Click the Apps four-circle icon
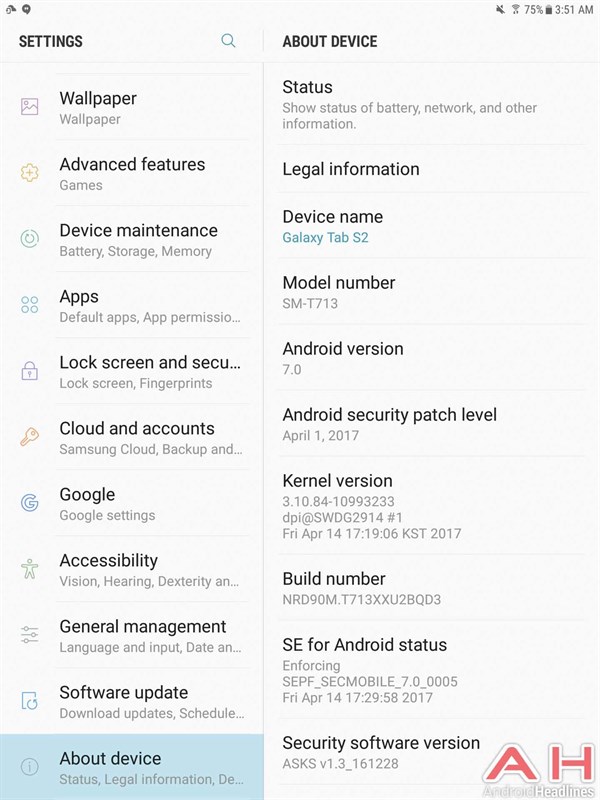 30,305
